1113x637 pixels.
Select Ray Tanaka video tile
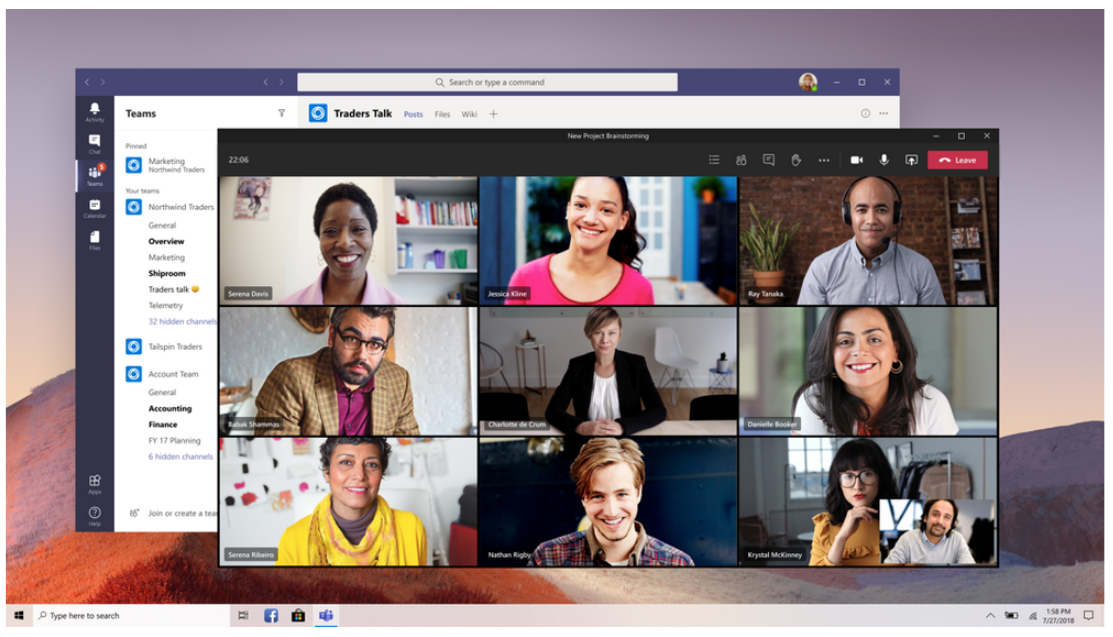[x=868, y=241]
